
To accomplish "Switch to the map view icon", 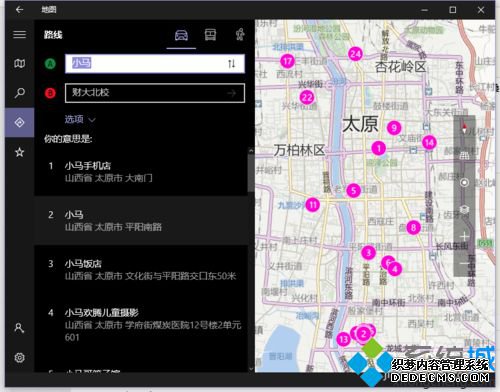I will [19, 63].
